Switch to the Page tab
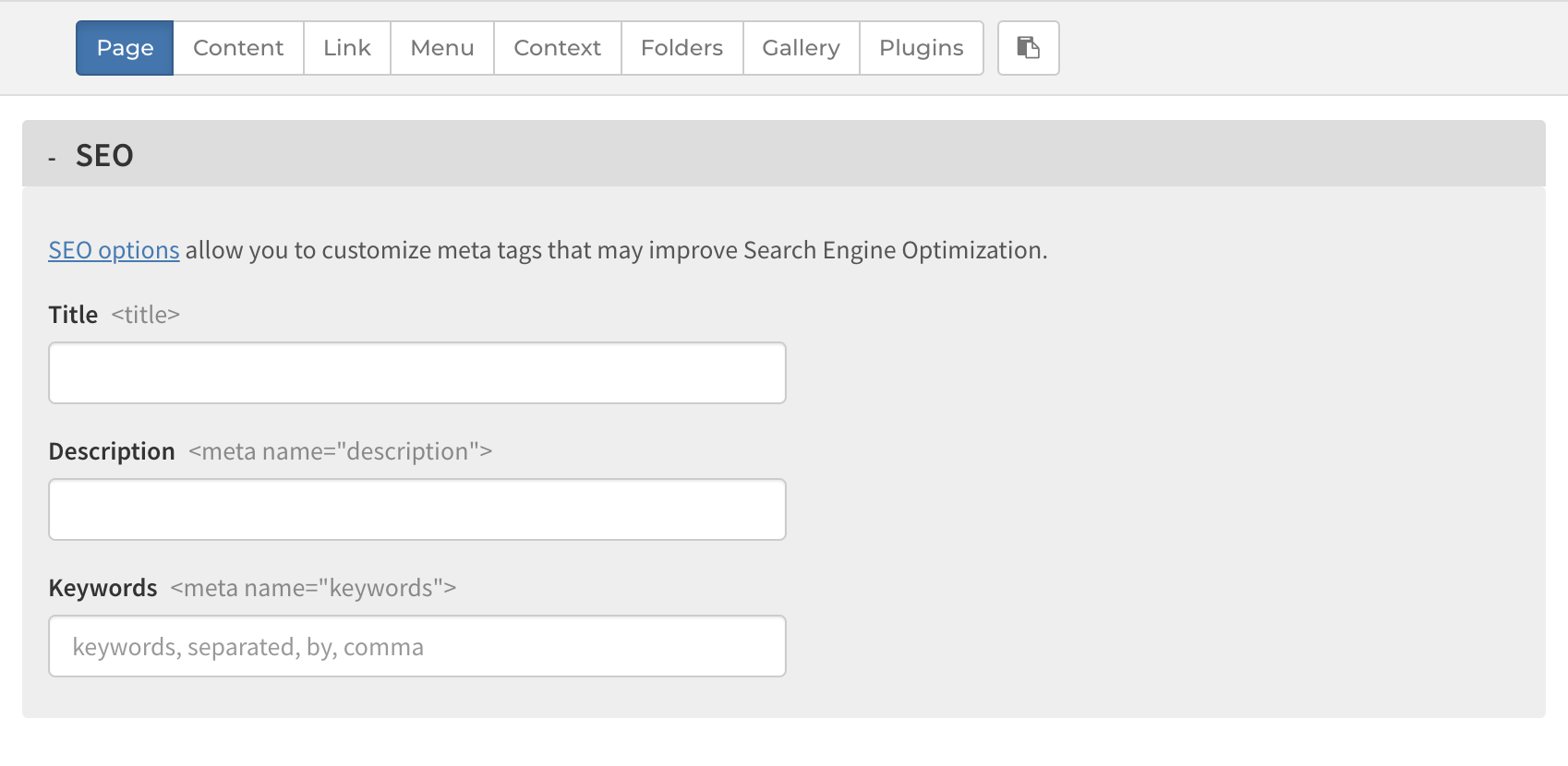 point(125,48)
